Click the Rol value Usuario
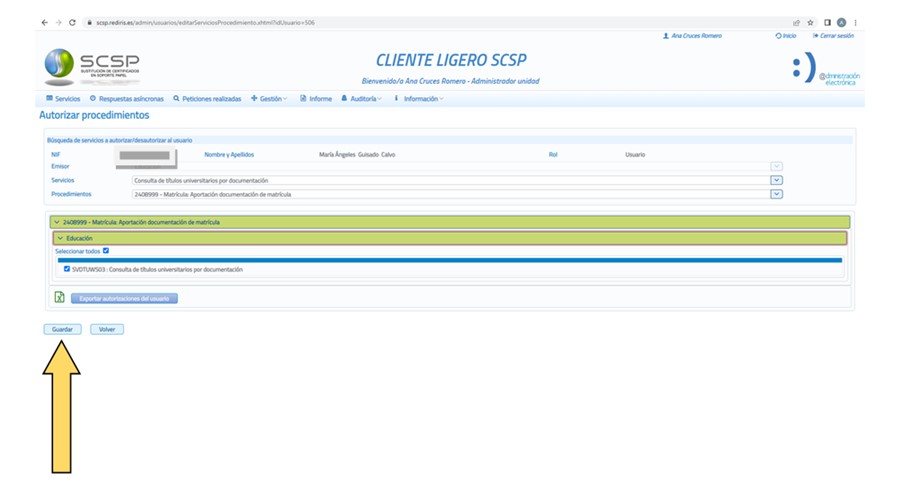 tap(635, 155)
